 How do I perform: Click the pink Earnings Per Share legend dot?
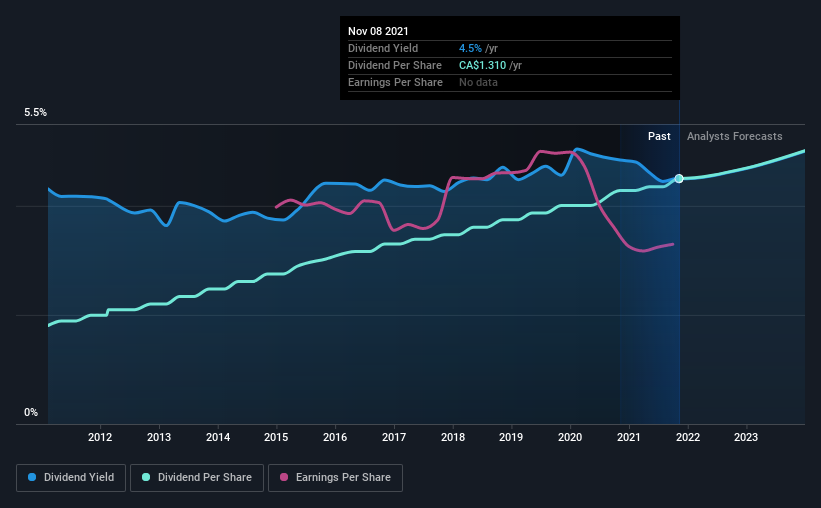click(284, 477)
